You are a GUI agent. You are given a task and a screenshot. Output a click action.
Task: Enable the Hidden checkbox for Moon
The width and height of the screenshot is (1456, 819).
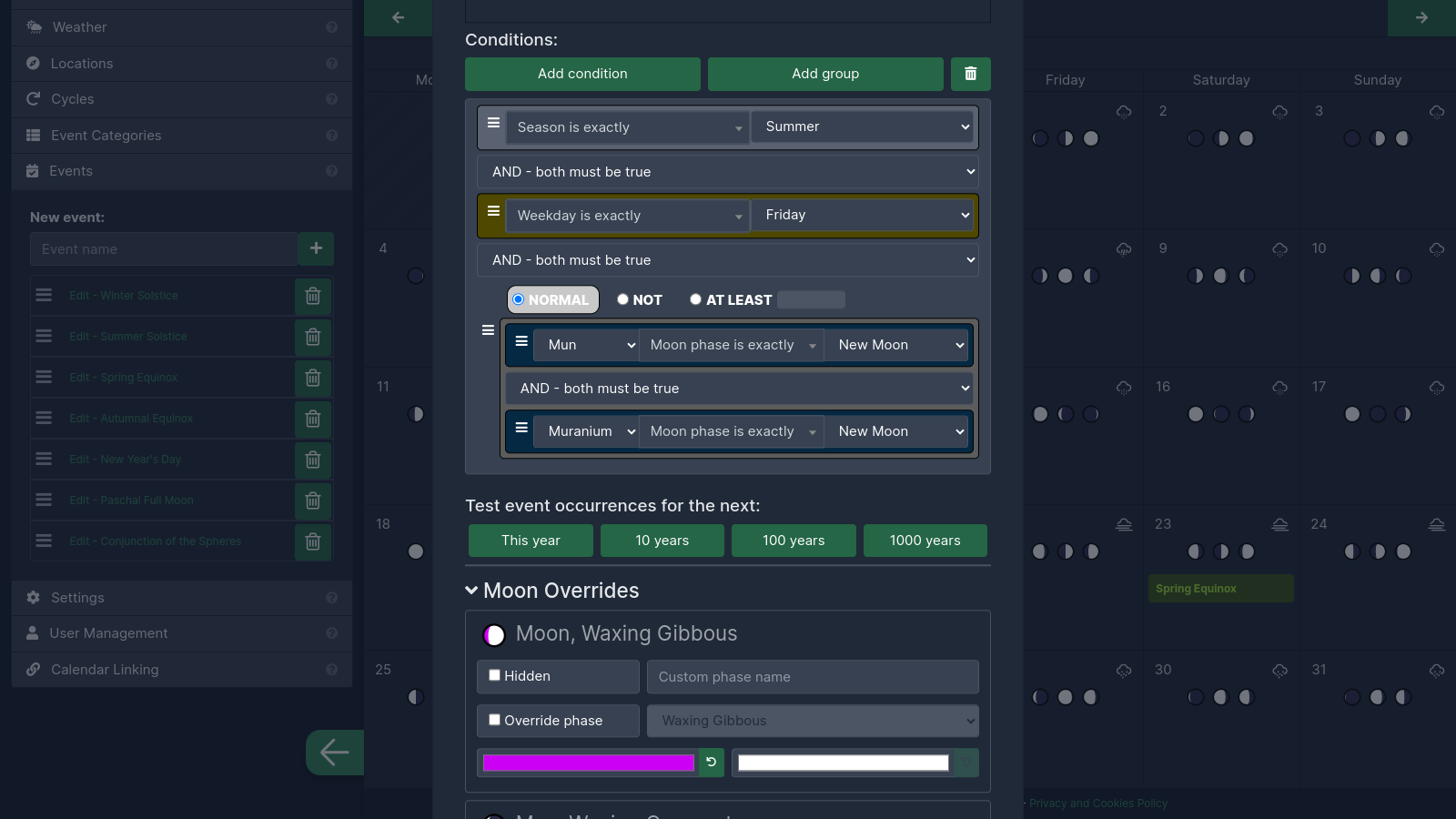495,675
